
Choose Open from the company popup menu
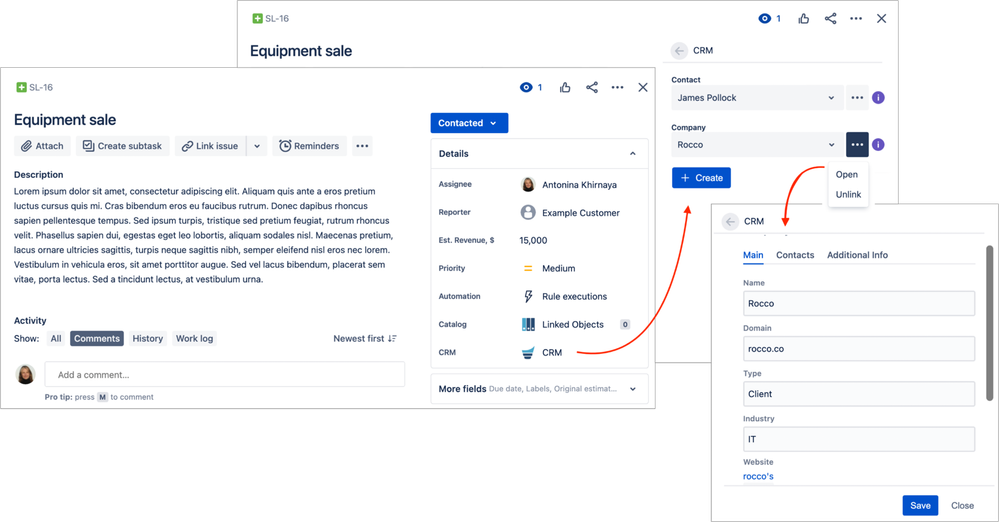pyautogui.click(x=847, y=175)
